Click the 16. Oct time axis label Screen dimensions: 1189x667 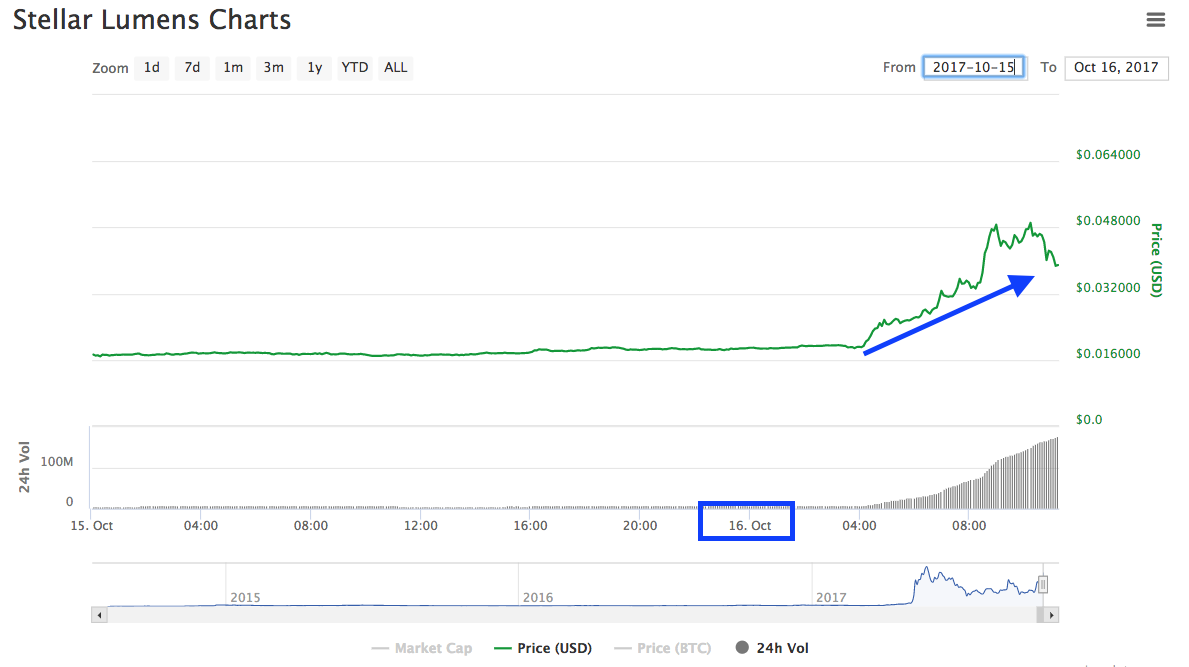[750, 525]
